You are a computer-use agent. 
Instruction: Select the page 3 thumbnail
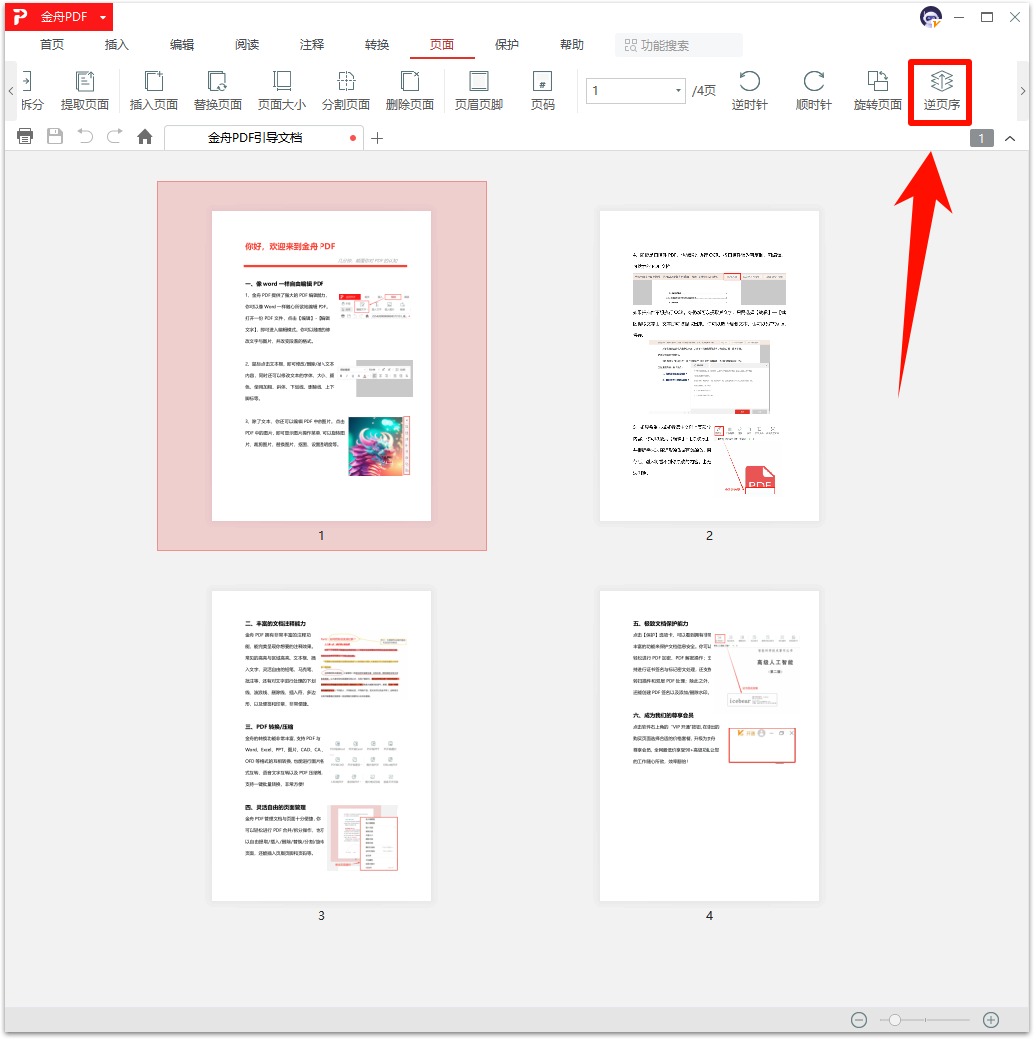pyautogui.click(x=321, y=745)
